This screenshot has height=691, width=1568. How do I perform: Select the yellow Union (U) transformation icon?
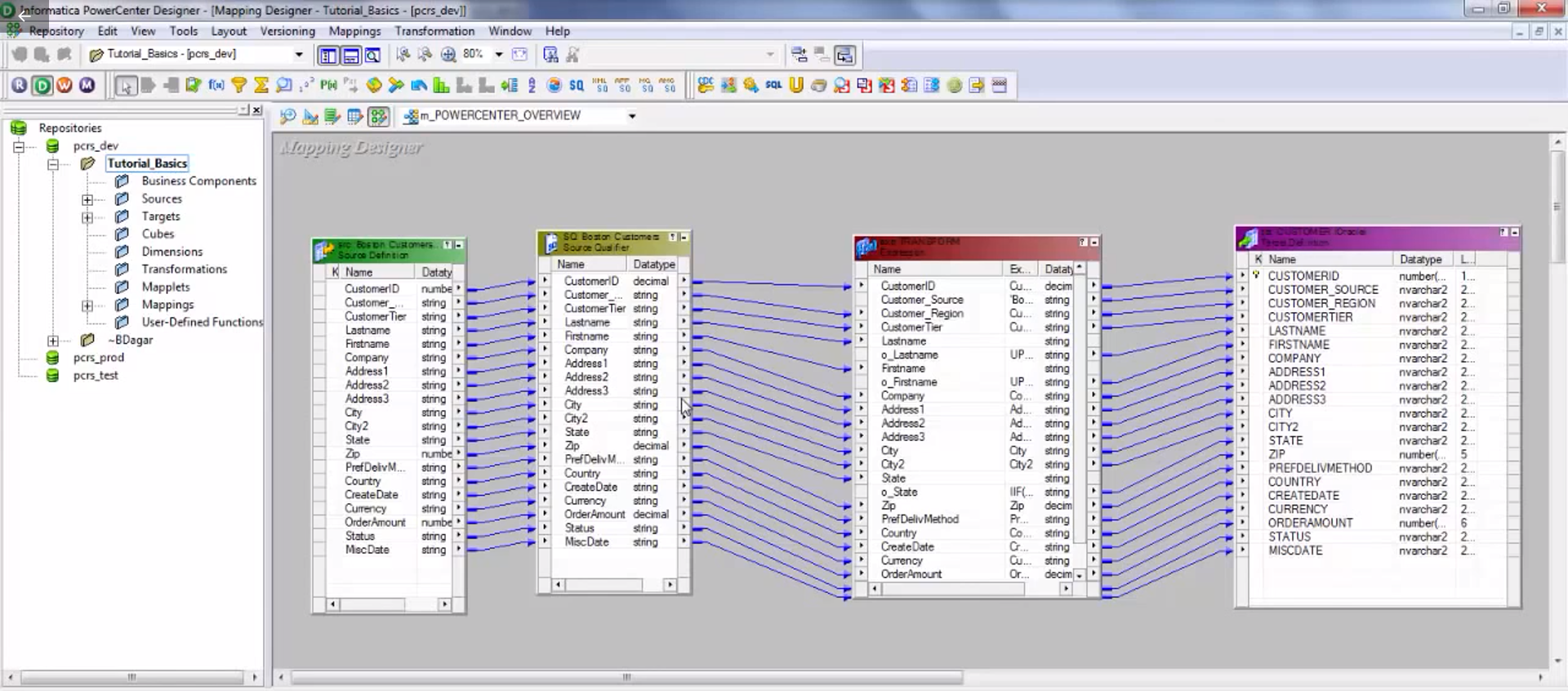click(796, 85)
